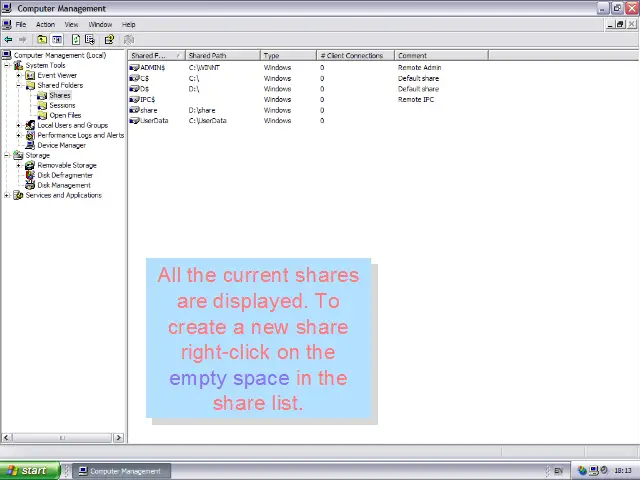Sort by the Shared Path column header
The image size is (640, 480).
point(222,56)
